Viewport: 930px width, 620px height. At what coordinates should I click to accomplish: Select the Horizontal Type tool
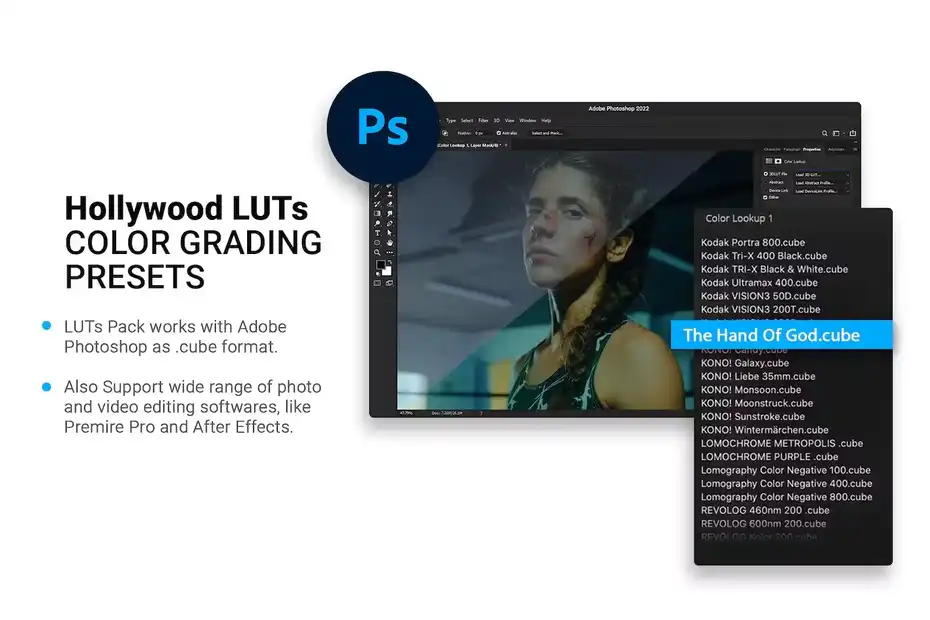point(377,233)
